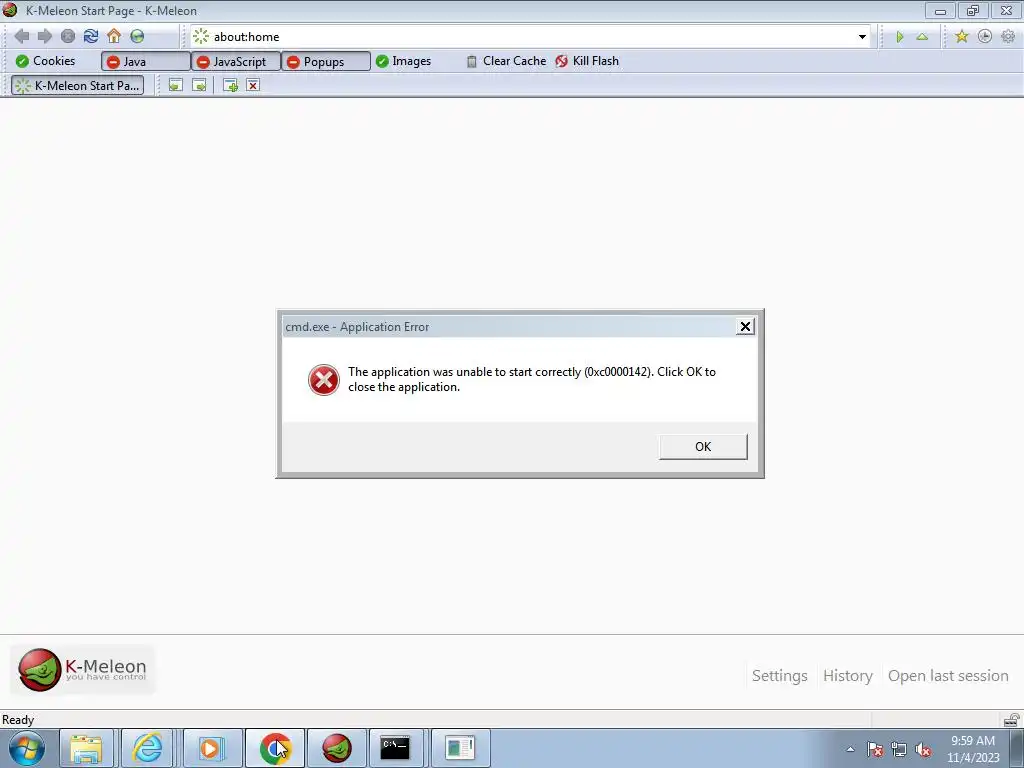The image size is (1024, 768).
Task: Click the error dialog message text
Action: 532,379
